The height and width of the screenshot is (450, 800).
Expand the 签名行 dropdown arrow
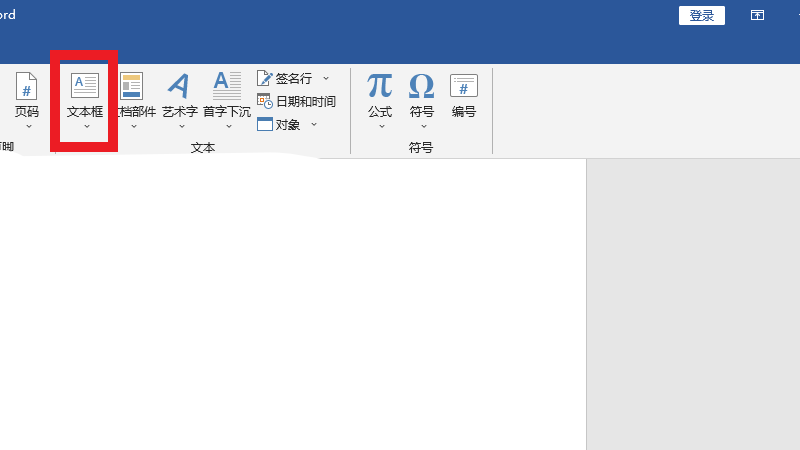click(x=326, y=78)
